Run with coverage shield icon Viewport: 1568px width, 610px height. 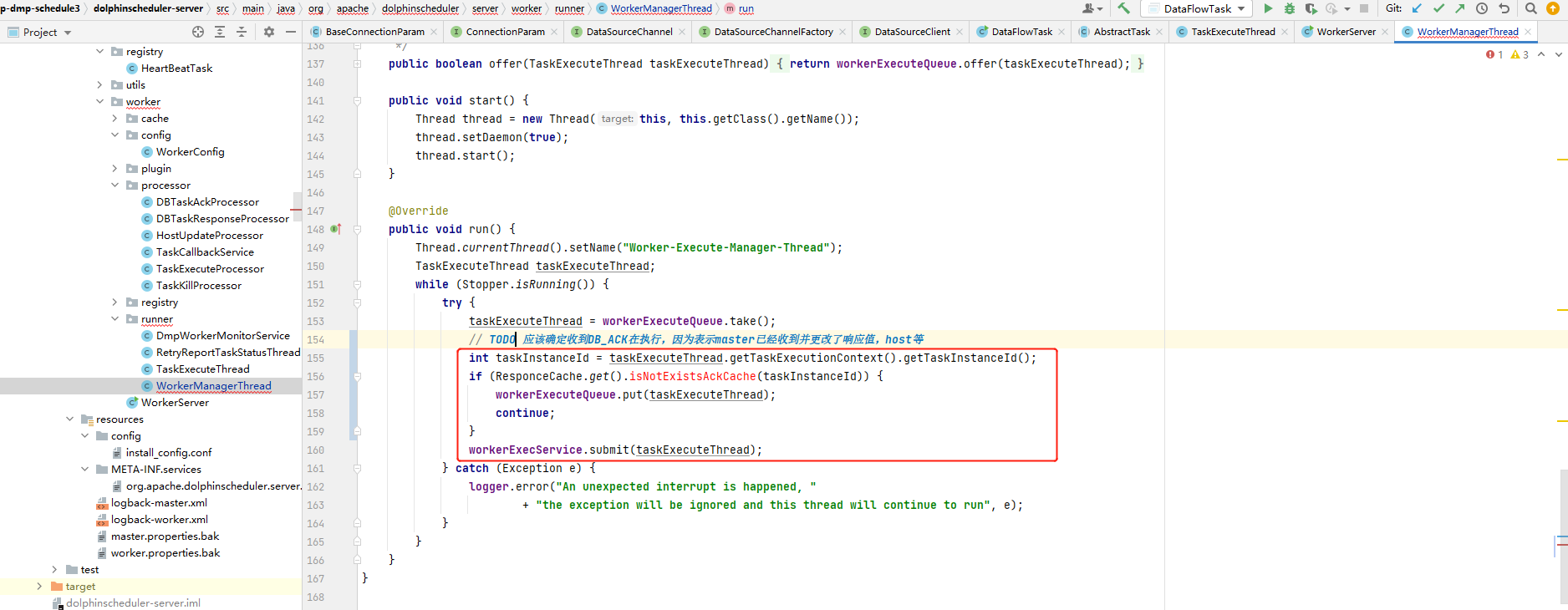[1311, 8]
